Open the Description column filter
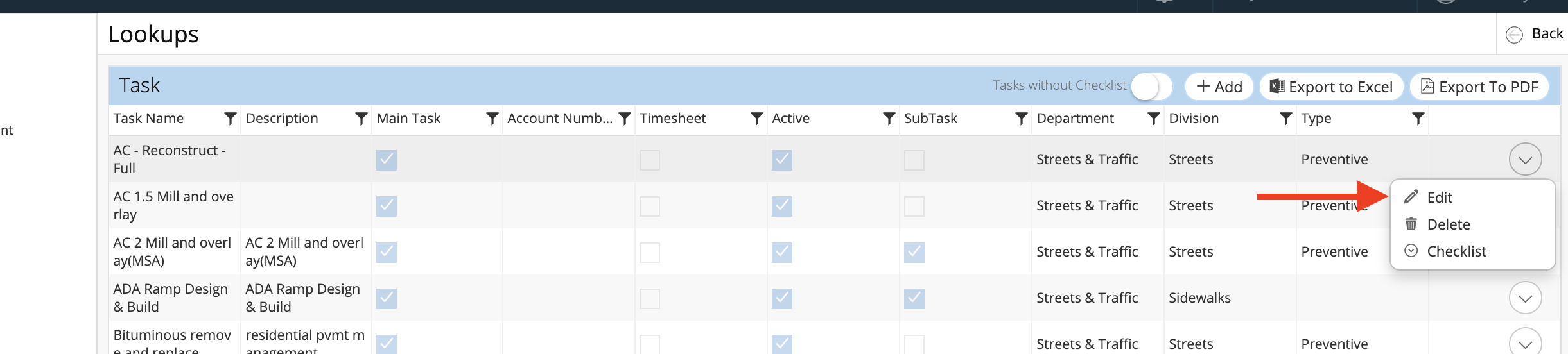This screenshot has height=354, width=1568. (x=362, y=119)
